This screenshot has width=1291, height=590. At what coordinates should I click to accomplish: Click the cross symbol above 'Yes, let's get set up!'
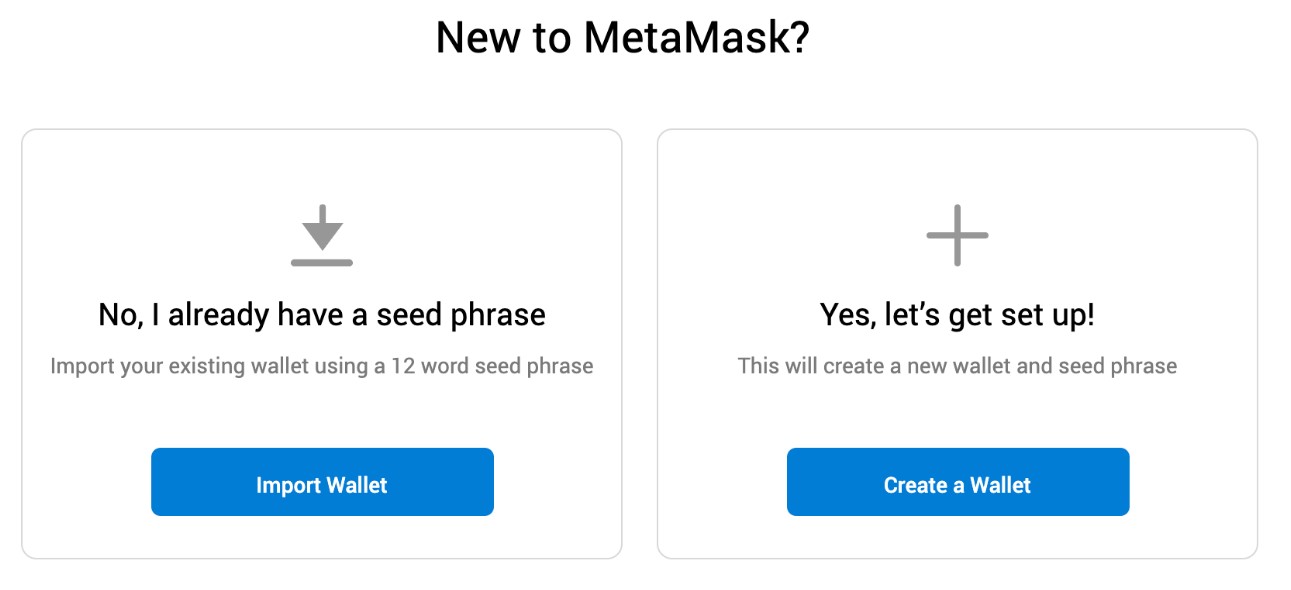957,235
